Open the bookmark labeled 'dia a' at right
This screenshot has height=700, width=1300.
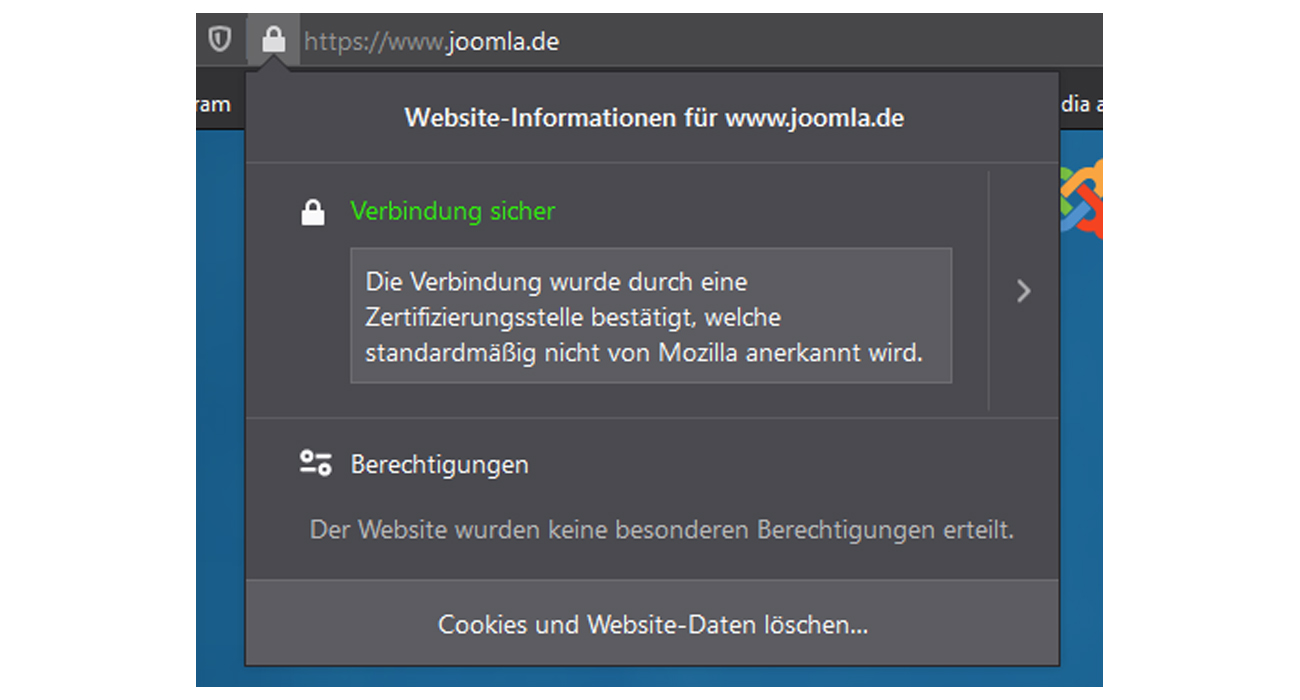(1080, 104)
